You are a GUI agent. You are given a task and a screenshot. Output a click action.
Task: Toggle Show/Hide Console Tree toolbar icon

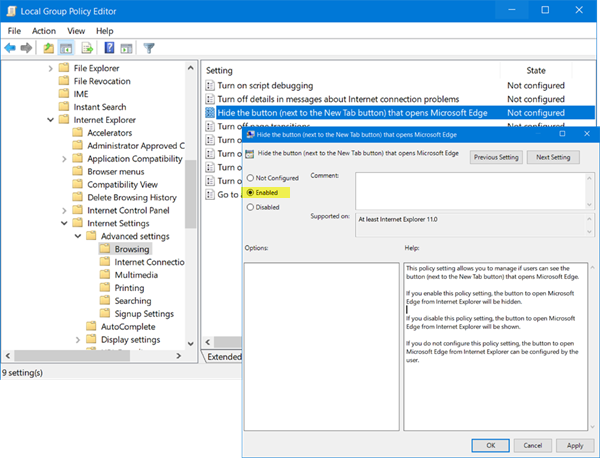[x=66, y=48]
